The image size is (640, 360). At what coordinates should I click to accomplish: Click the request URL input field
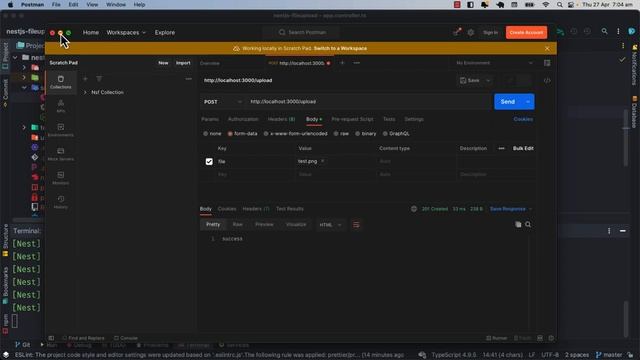coord(369,102)
